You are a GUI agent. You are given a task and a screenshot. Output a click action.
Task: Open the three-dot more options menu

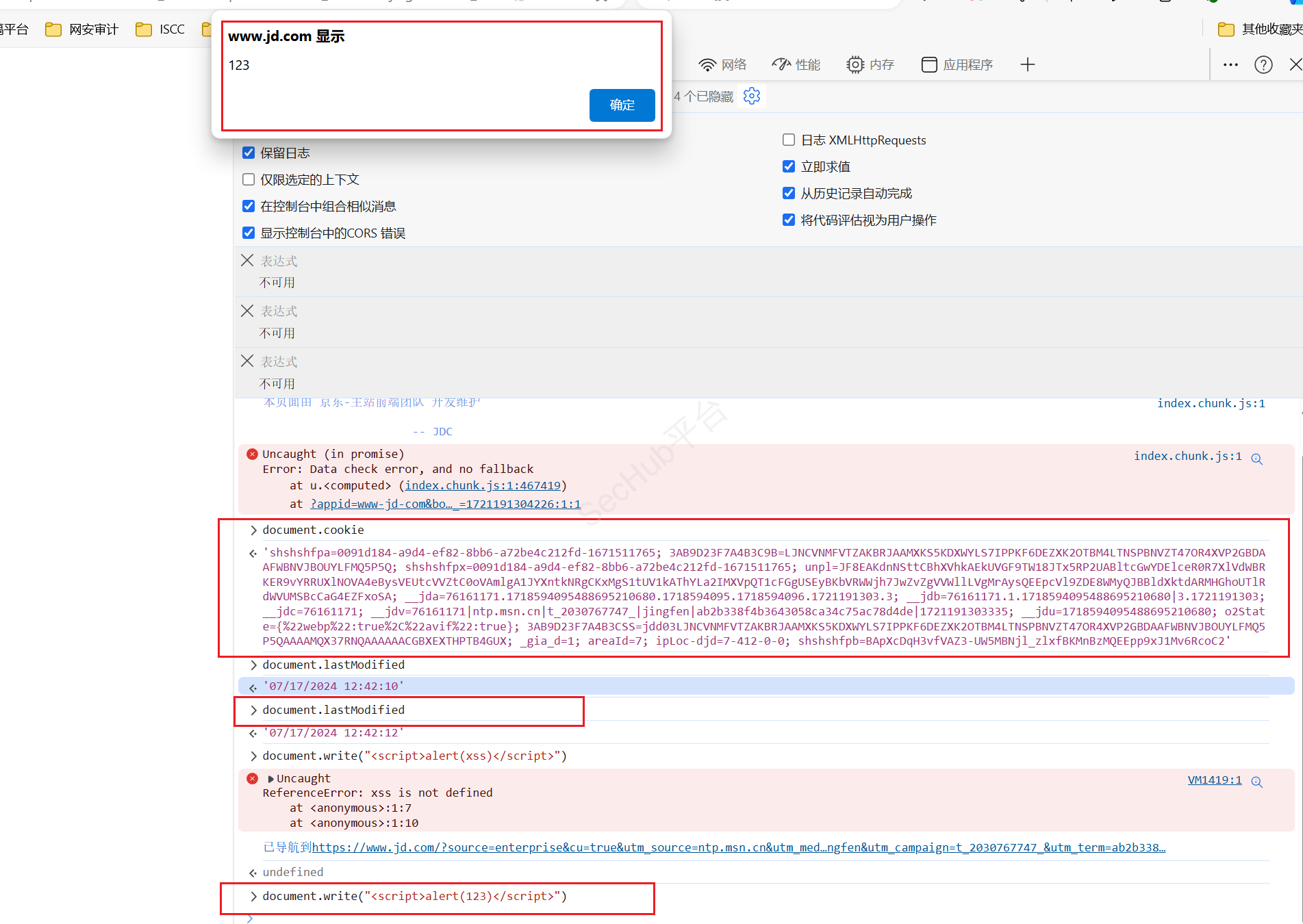[x=1230, y=65]
